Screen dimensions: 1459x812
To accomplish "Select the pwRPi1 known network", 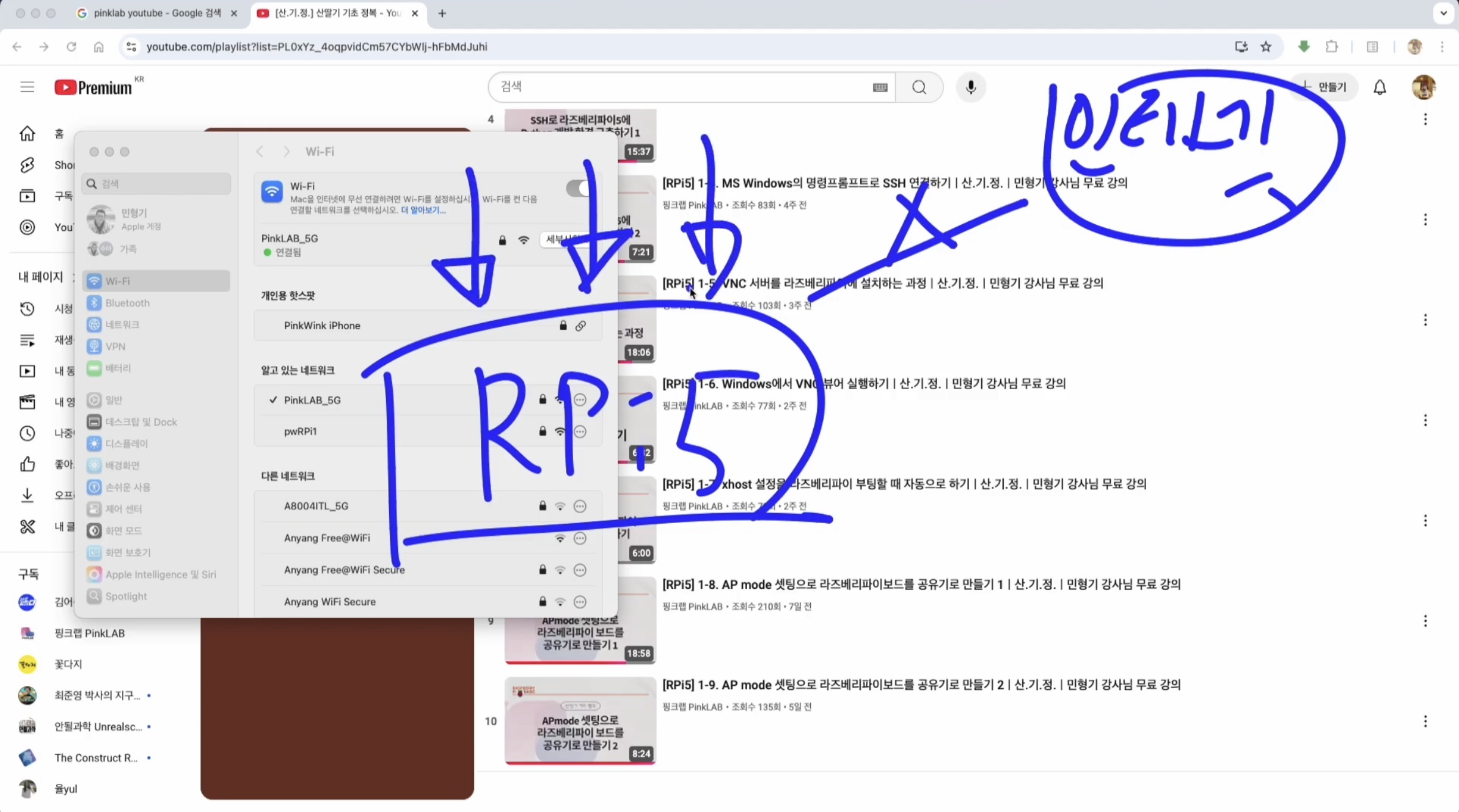I will 300,431.
